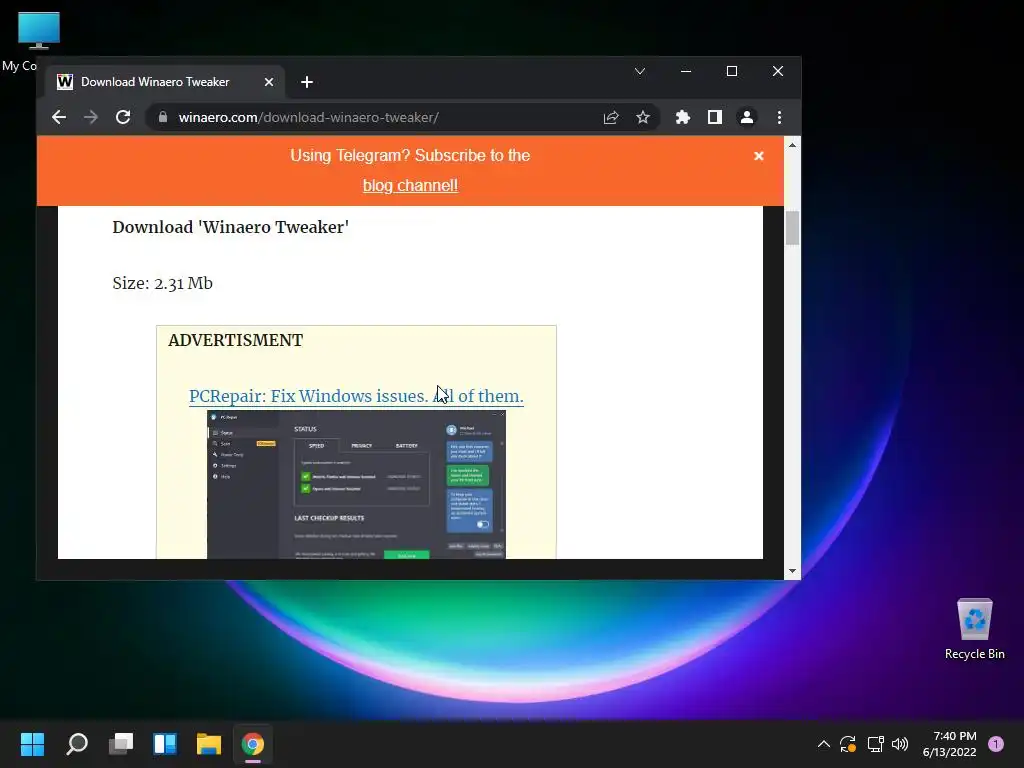
Task: Open Task View on taskbar
Action: (x=121, y=744)
